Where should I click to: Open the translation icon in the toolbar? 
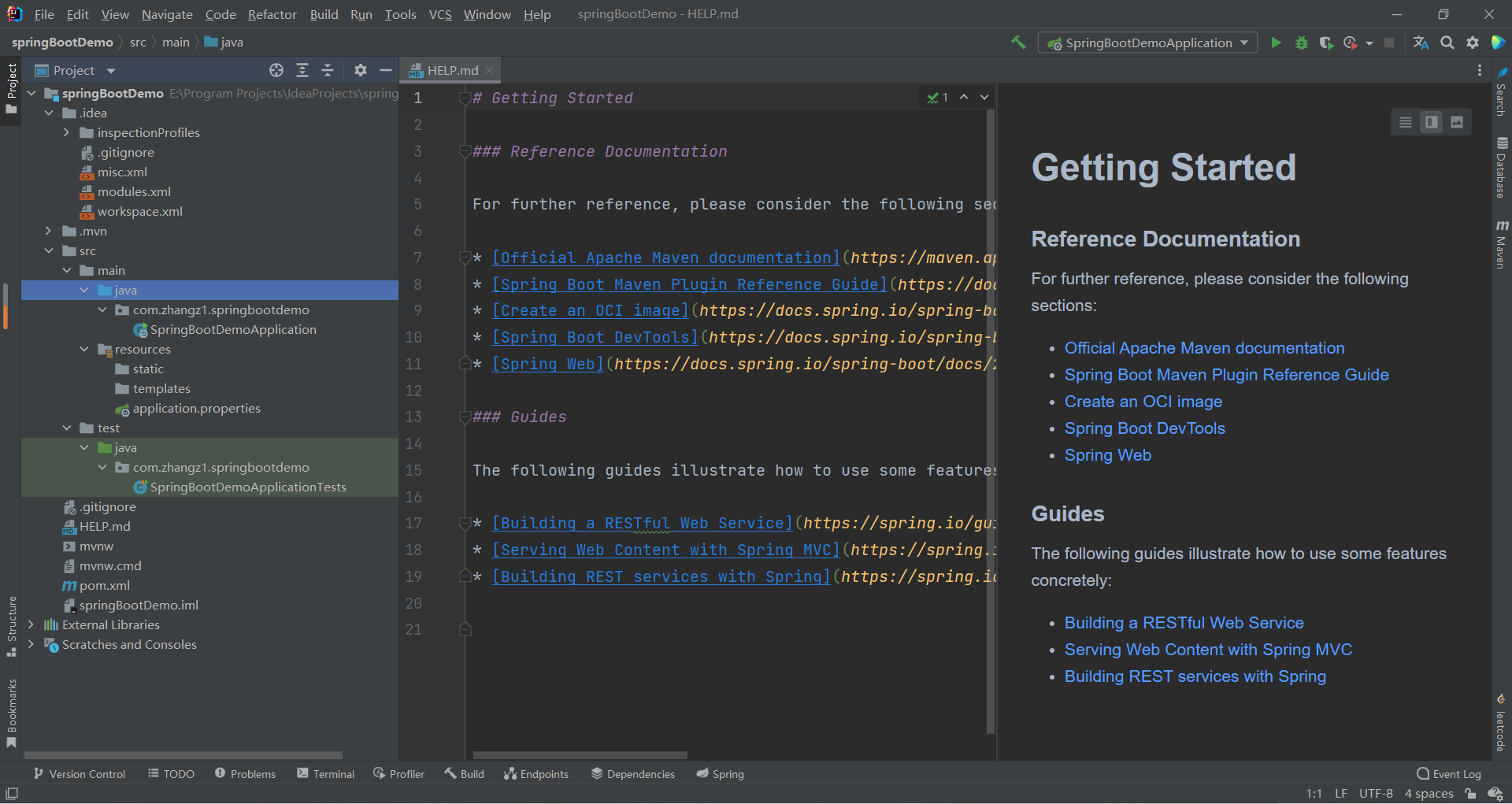[x=1421, y=43]
